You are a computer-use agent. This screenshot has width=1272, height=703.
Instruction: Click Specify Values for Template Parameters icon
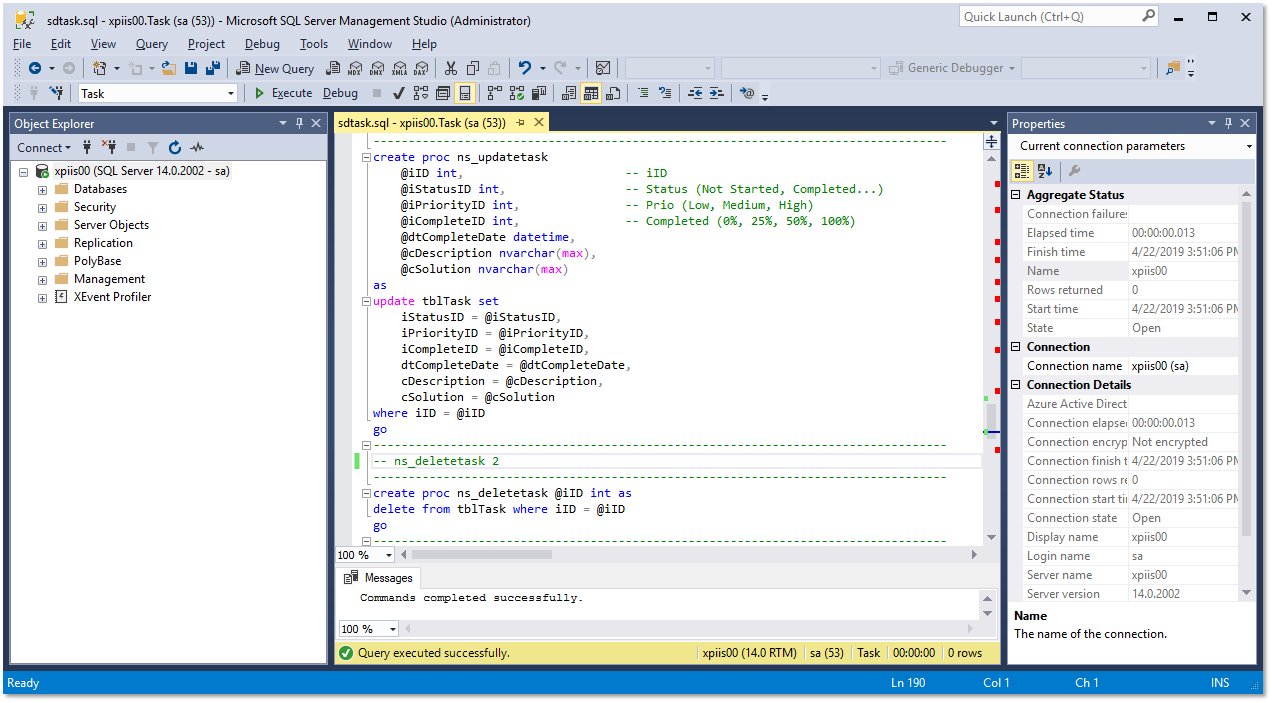click(x=747, y=93)
